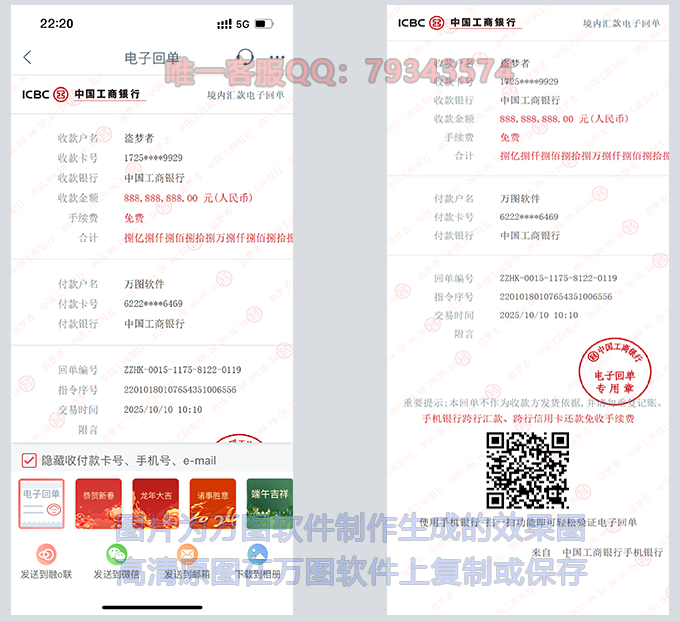Screen dimensions: 680x621
Task: Tap the red 手机银行跨行汇款 fee notice
Action: click(x=527, y=418)
